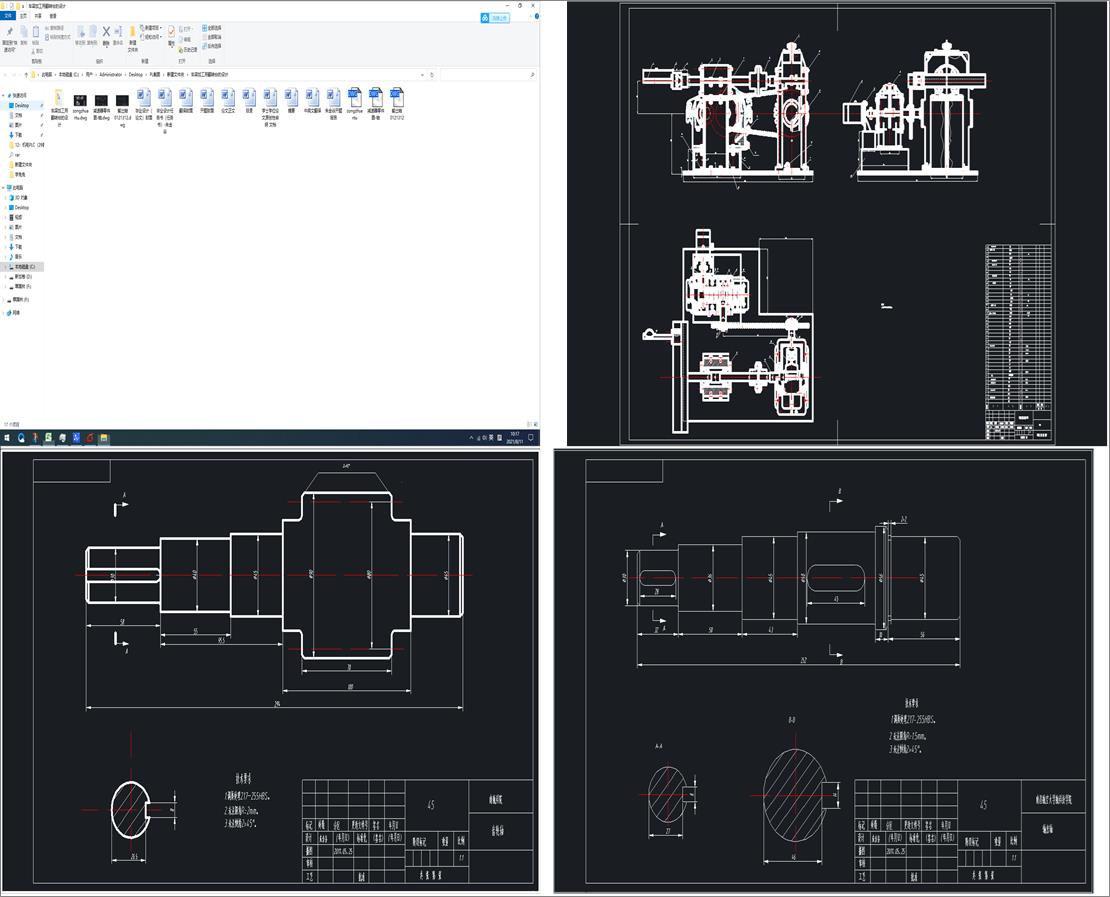This screenshot has width=1110, height=897.
Task: Select Desktop under Quick Access
Action: pos(21,105)
